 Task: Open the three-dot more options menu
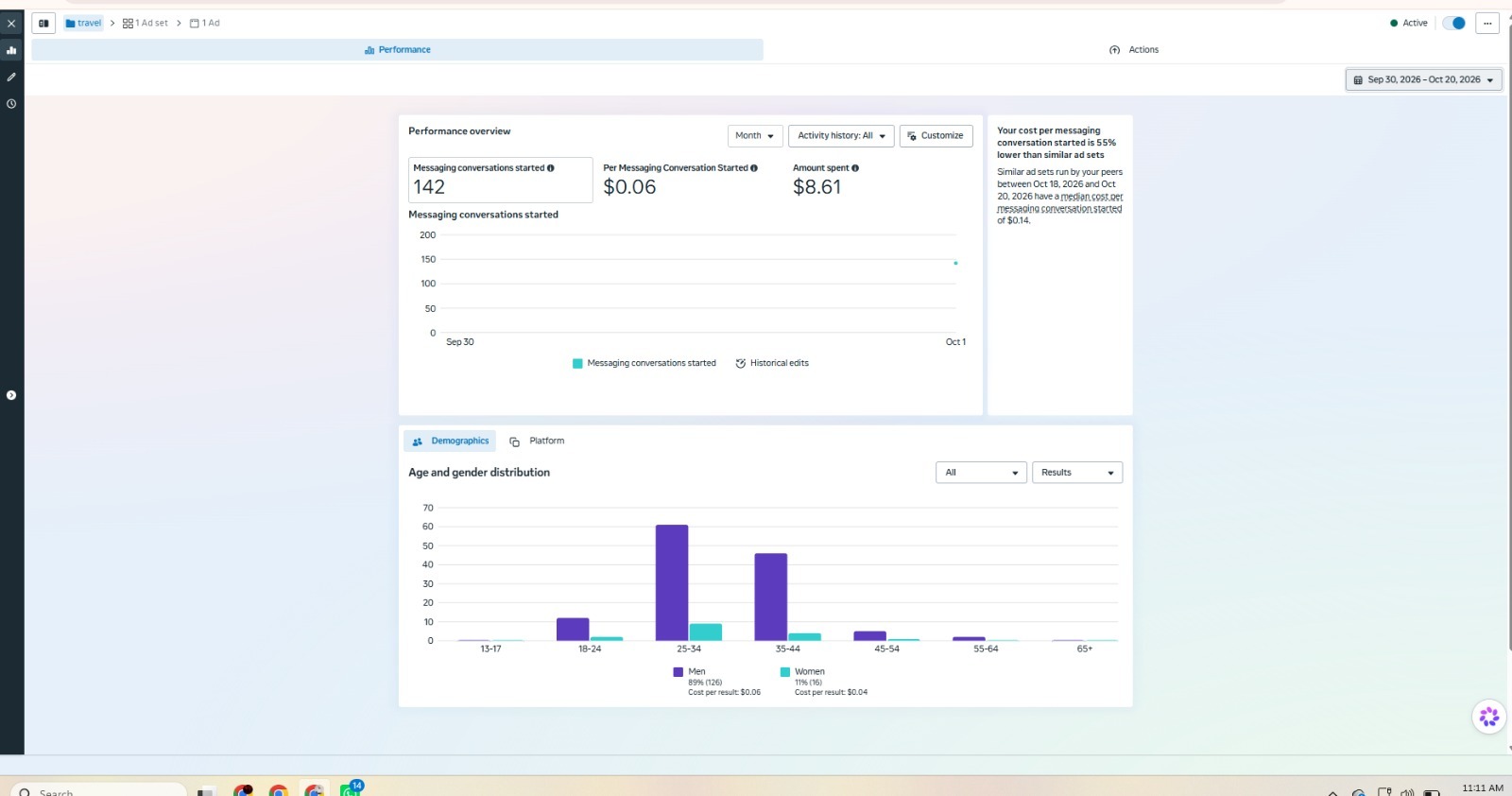tap(1487, 24)
